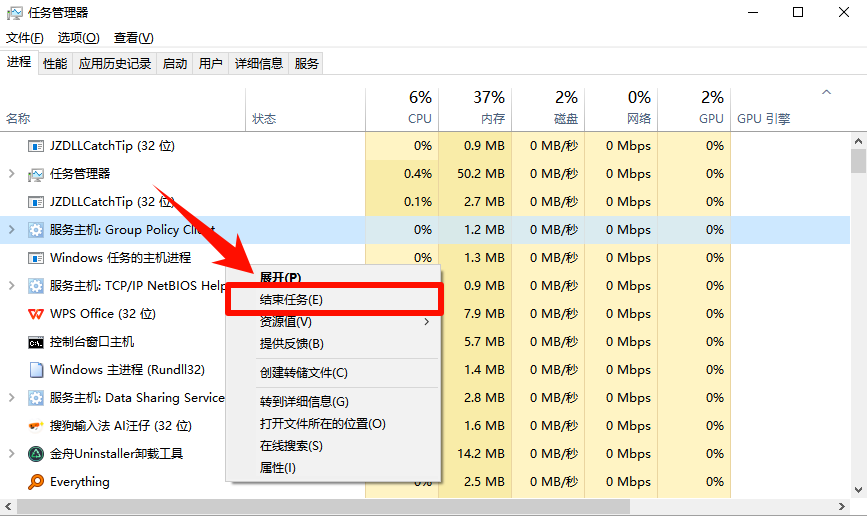
Task: Select 打开文件所在的位置(O) menu entry
Action: [323, 424]
